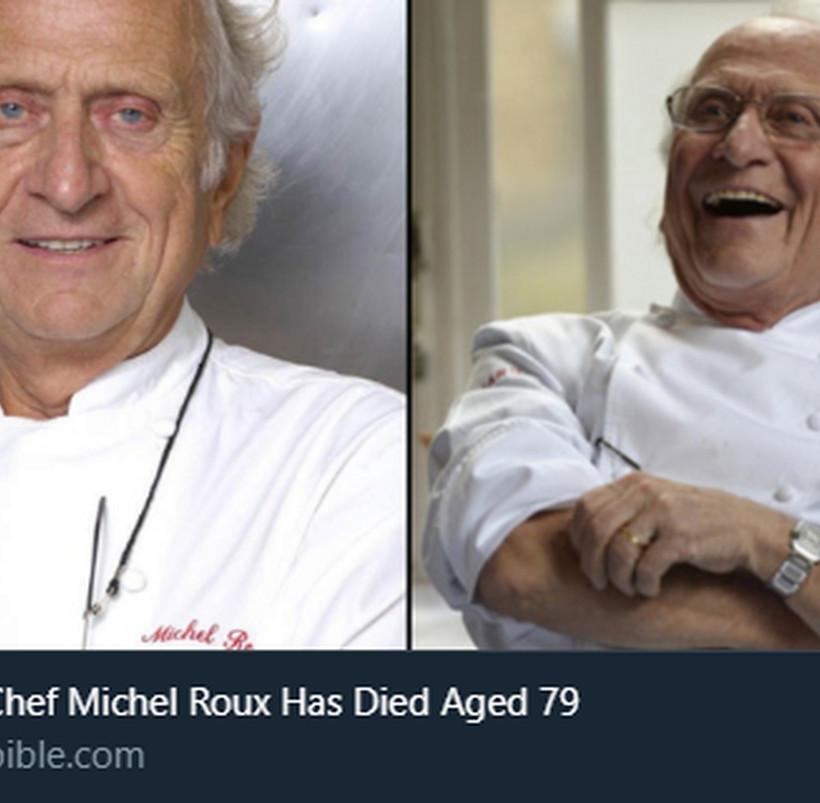
Task: Click the word 'Roux' in the headline
Action: click(229, 702)
